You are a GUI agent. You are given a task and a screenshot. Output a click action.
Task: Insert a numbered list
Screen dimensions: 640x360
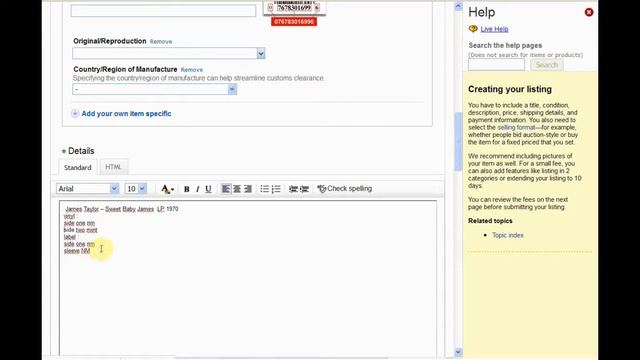coord(276,189)
